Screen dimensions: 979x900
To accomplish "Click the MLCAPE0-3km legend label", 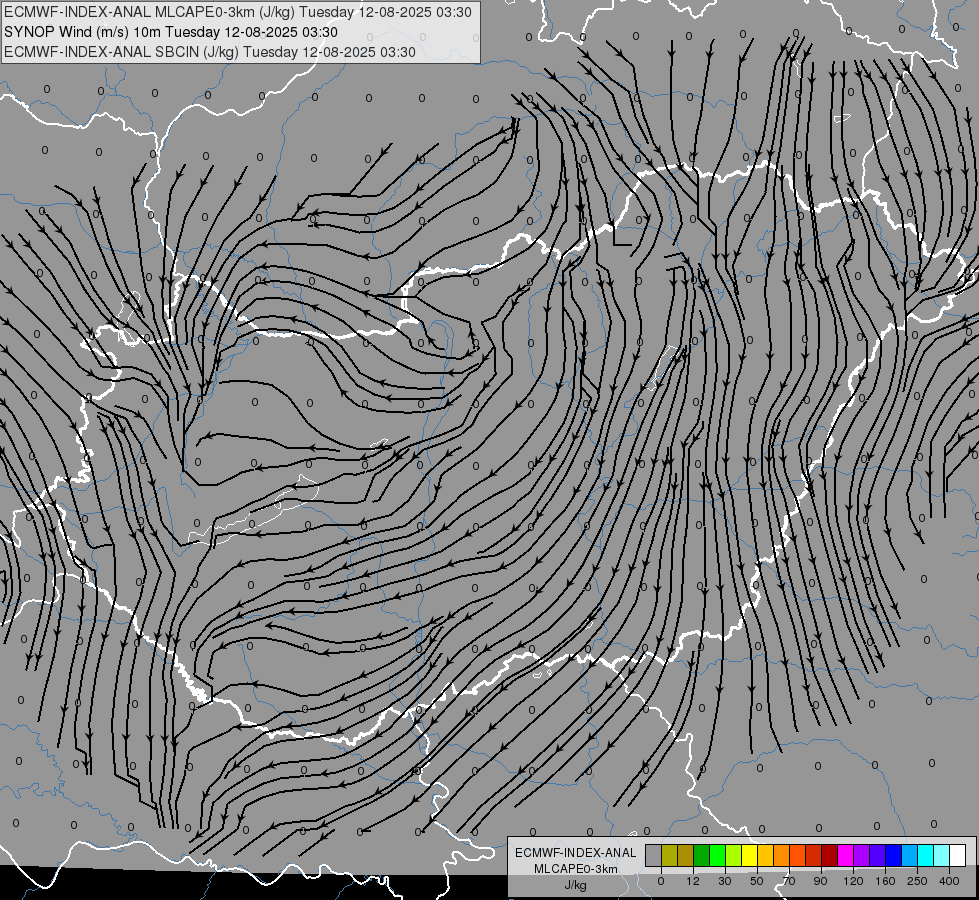I will [576, 869].
